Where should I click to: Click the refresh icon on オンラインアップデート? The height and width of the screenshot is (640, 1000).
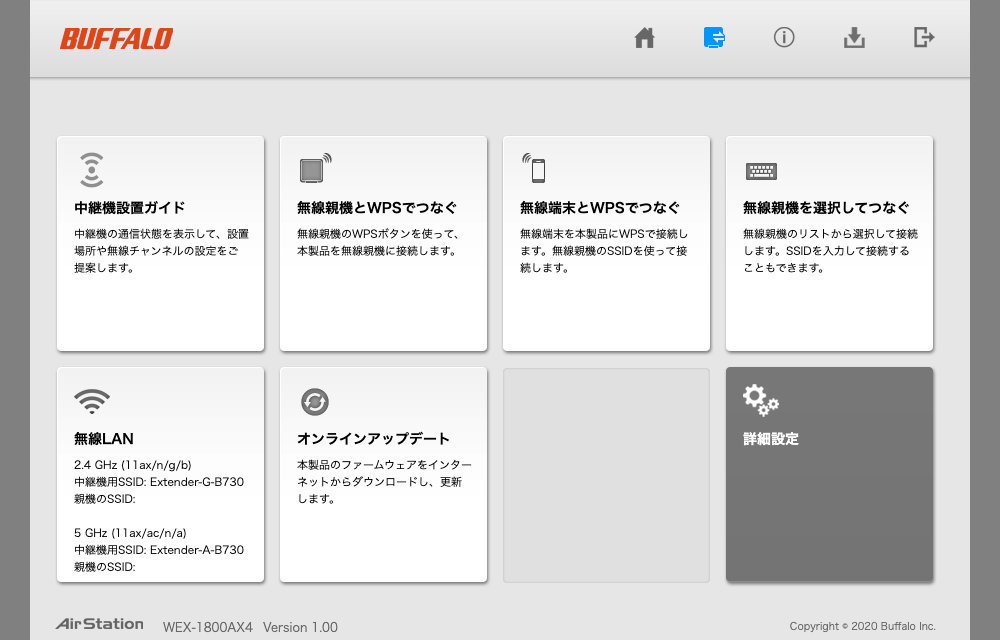(x=315, y=402)
